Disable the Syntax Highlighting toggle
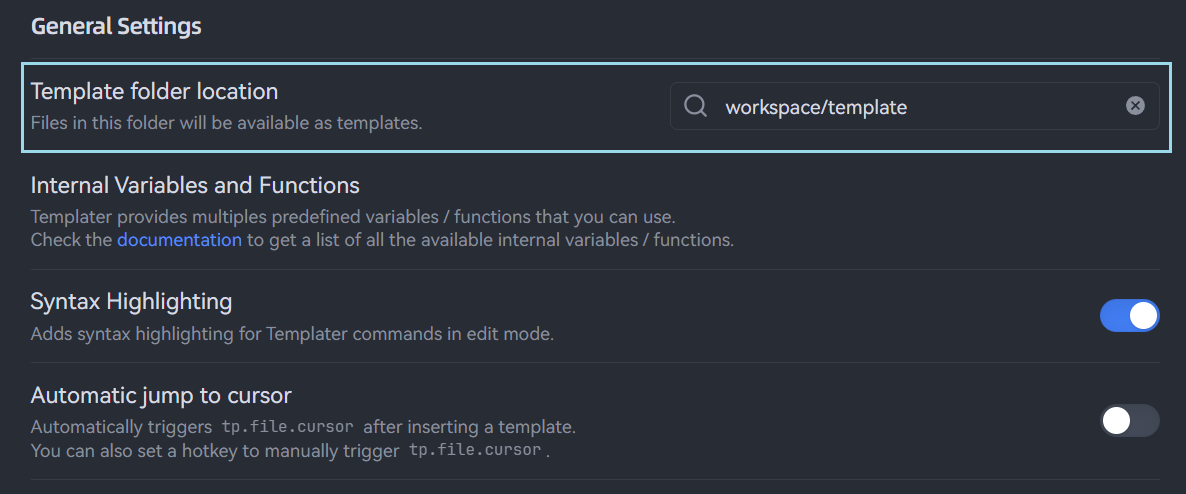 [x=1129, y=316]
